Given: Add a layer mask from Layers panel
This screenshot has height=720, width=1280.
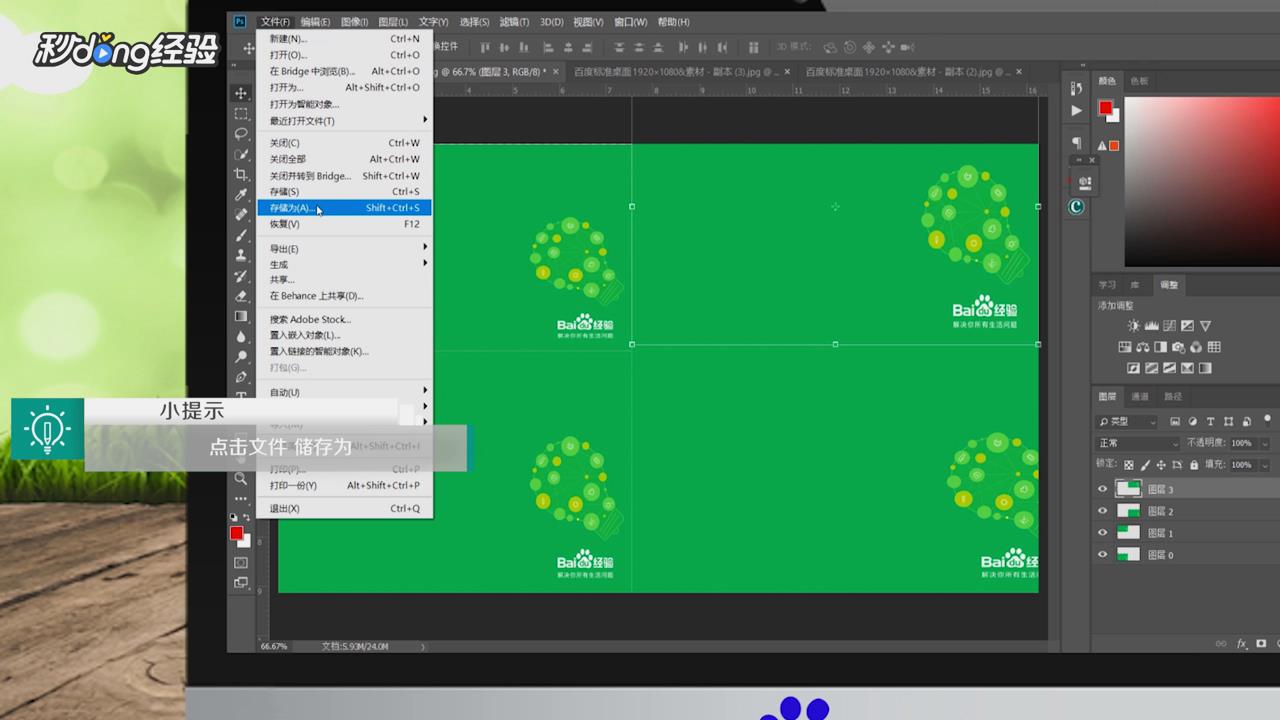Looking at the screenshot, I should 1261,643.
